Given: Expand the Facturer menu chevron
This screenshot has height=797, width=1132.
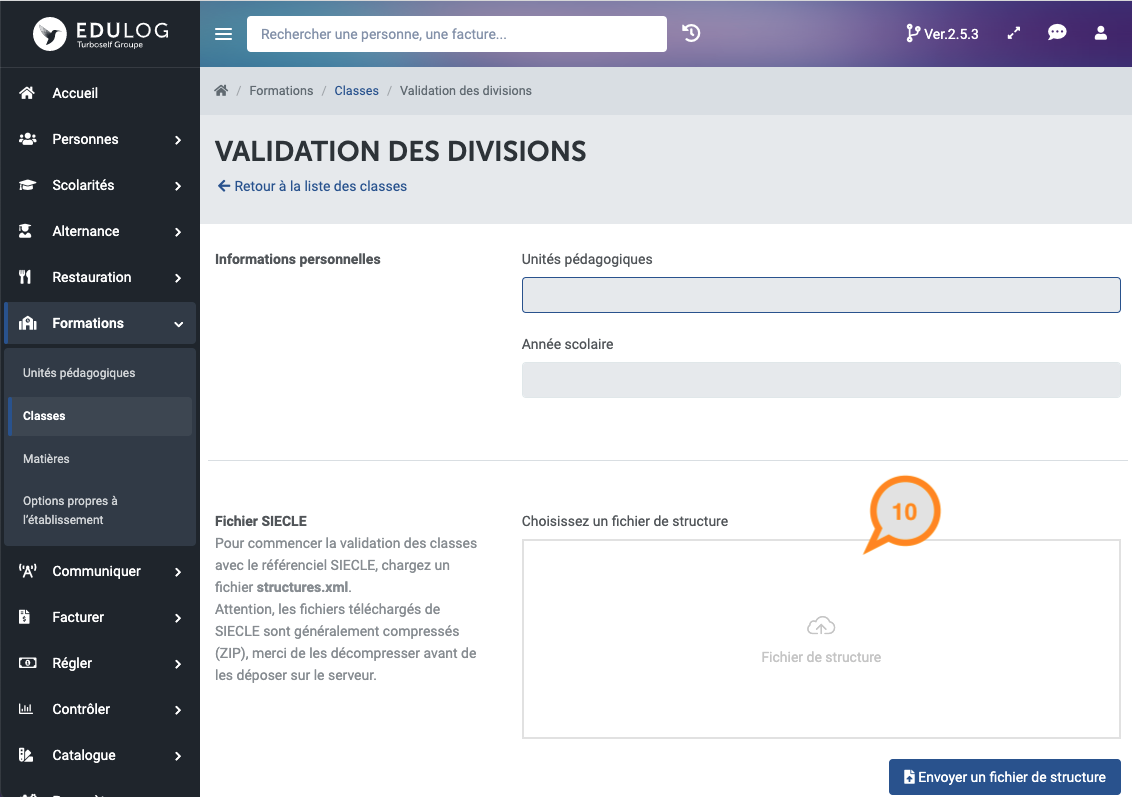Looking at the screenshot, I should click(178, 618).
